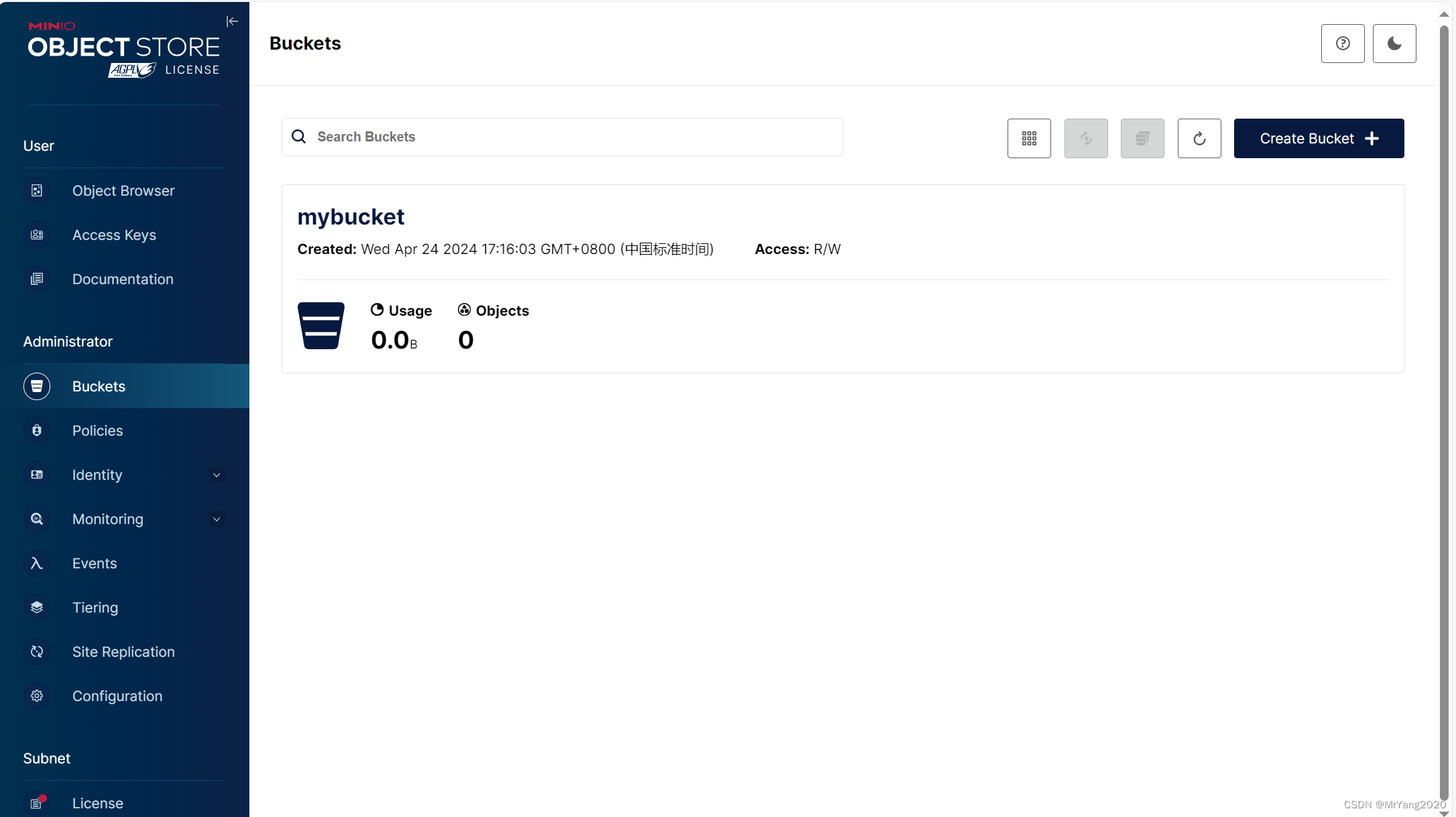Screen dimensions: 1456x817
Task: Click the help question mark icon
Action: (x=1342, y=44)
